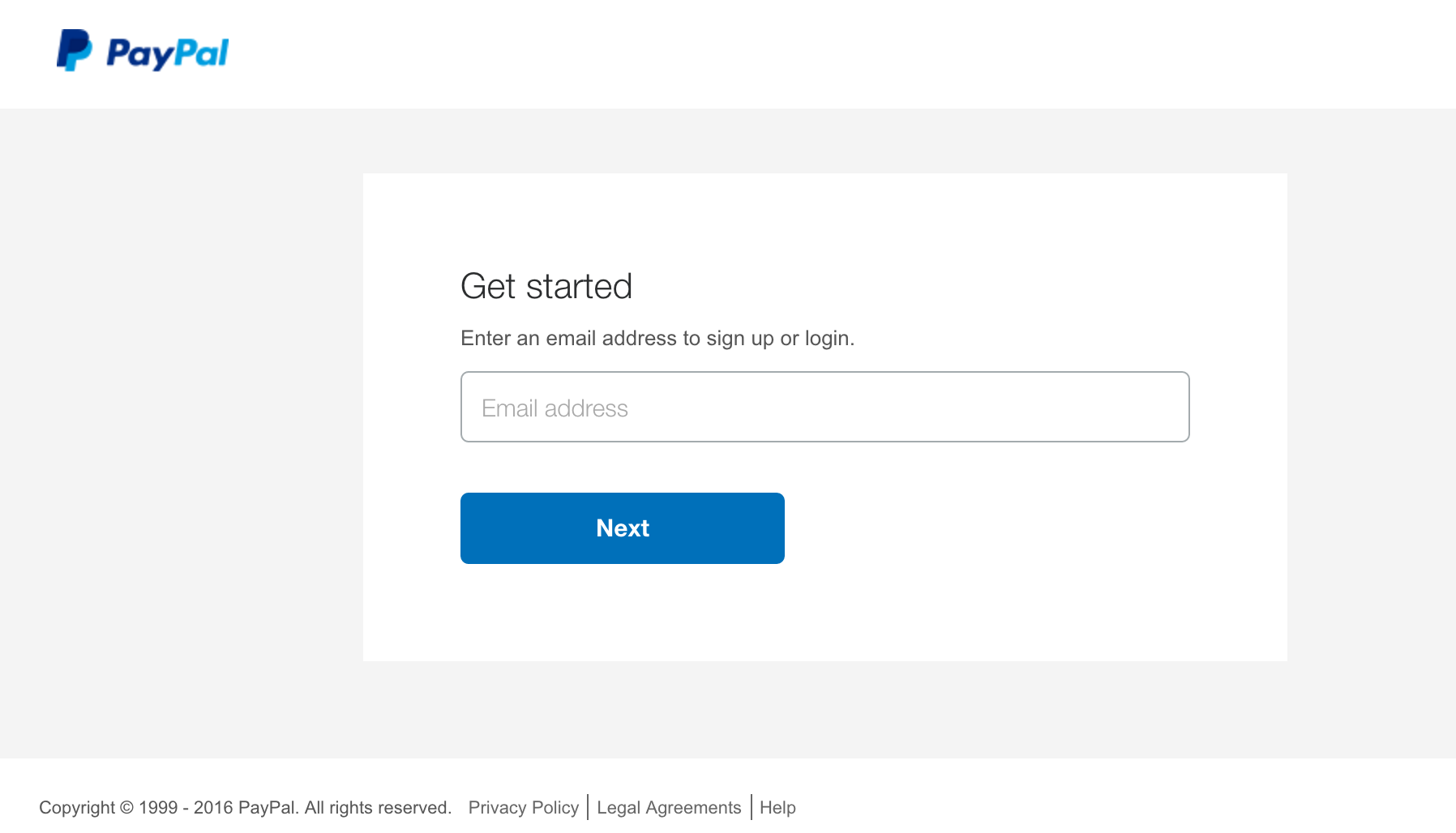This screenshot has height=833, width=1456.
Task: Open the Help link in the footer
Action: coord(777,808)
